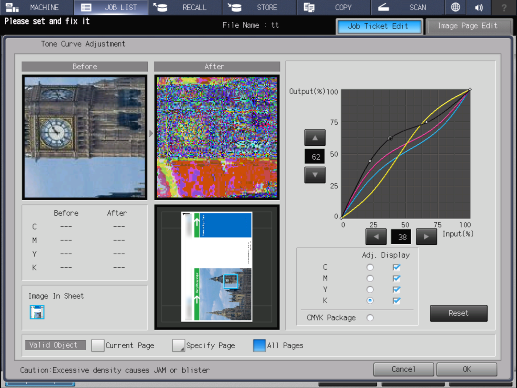Screen dimensions: 517x388
Task: Click left arrow to decrease input
Action: click(376, 237)
